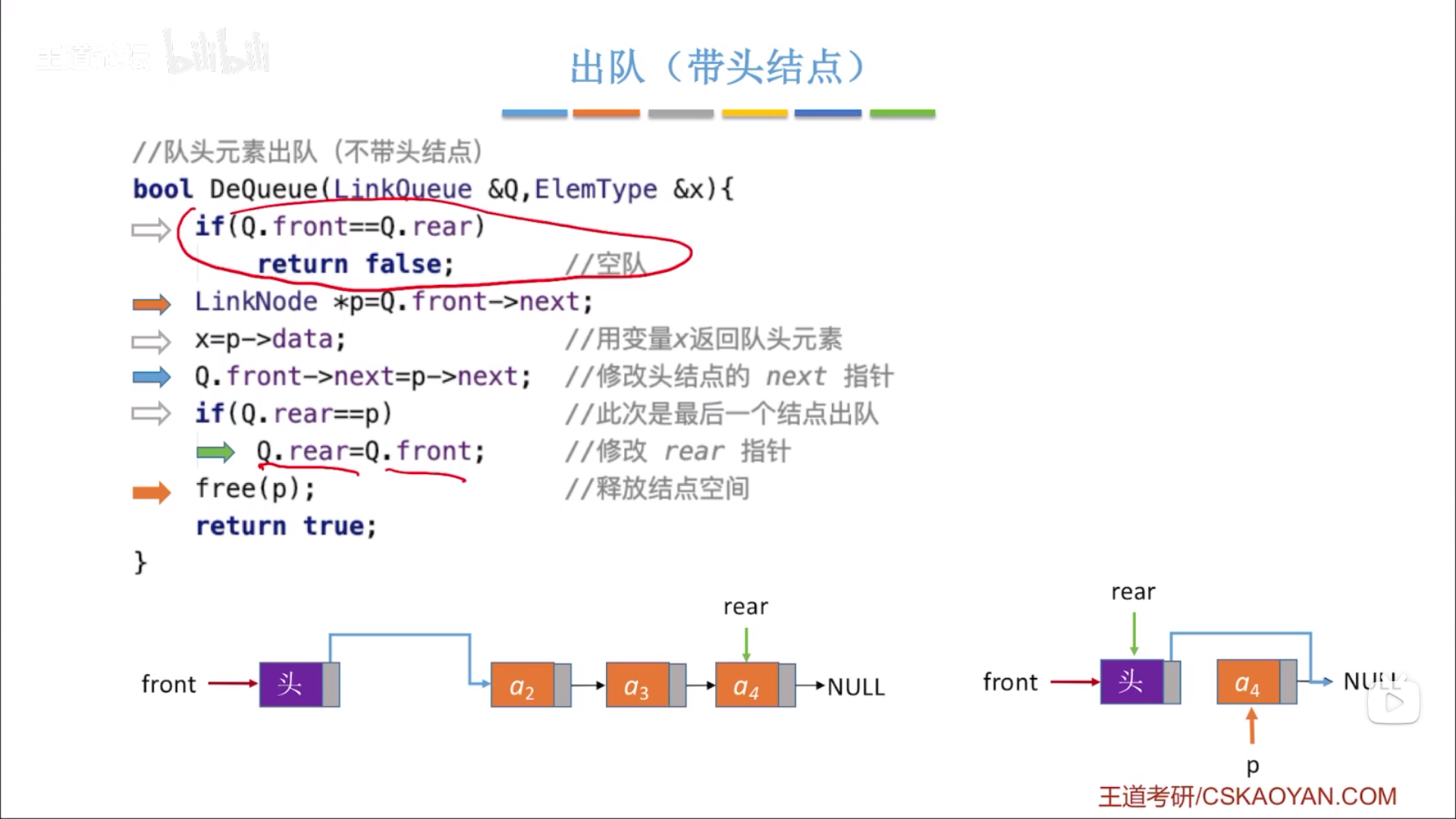Click the 王道考研/CSKAOYAN.COM text
The image size is (1456, 819).
click(1247, 796)
